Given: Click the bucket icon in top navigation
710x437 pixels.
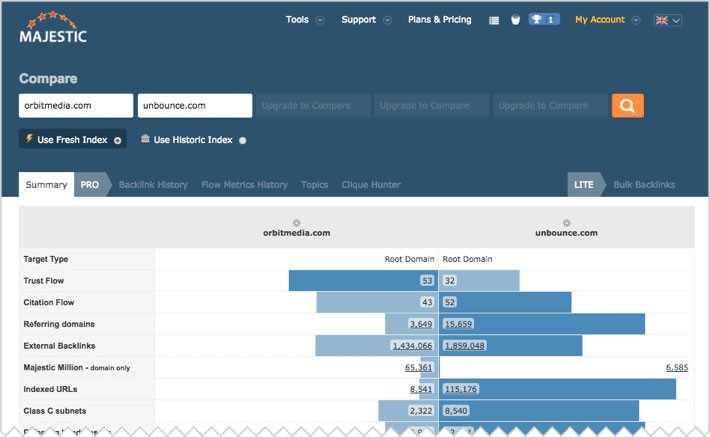Looking at the screenshot, I should click(515, 20).
